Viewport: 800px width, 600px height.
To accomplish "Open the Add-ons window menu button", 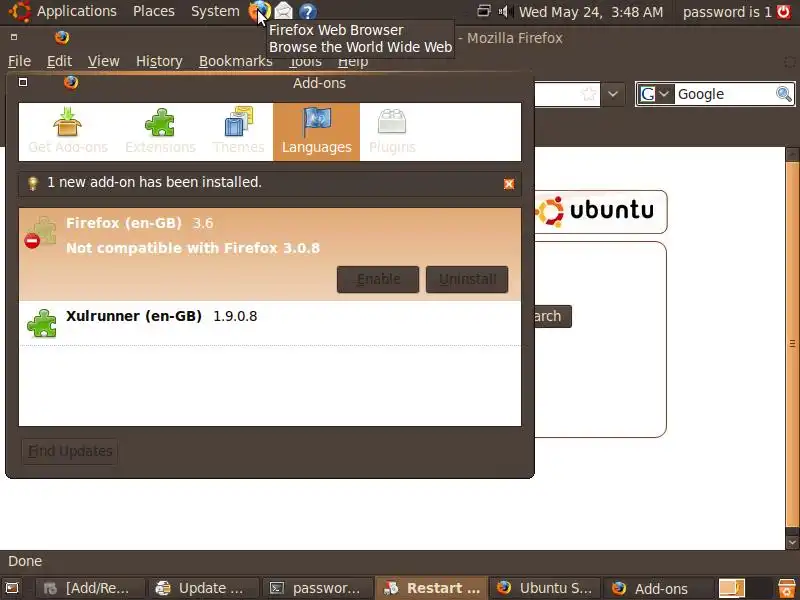I will 23,82.
